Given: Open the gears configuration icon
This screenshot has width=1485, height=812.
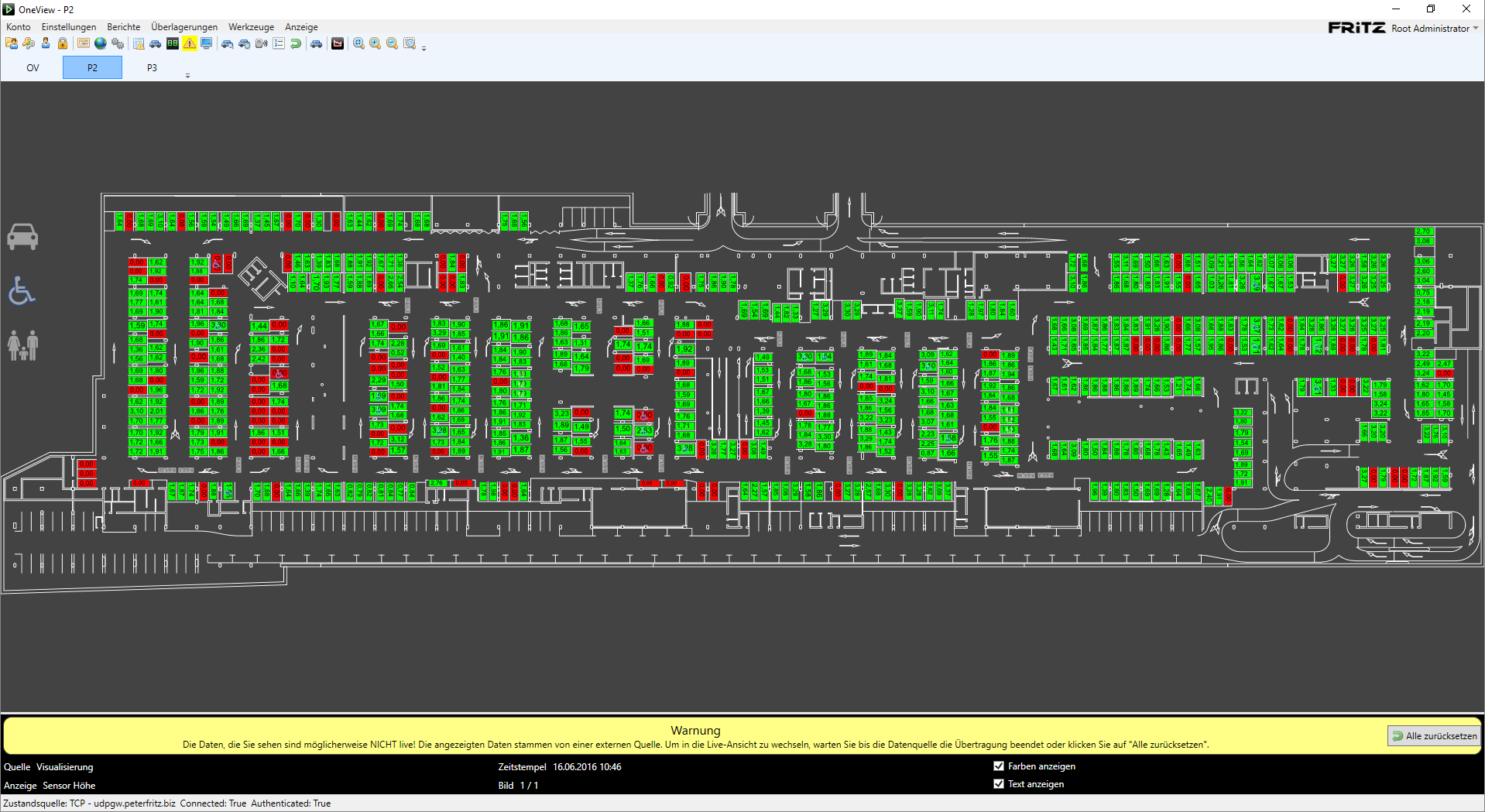Looking at the screenshot, I should coord(117,43).
